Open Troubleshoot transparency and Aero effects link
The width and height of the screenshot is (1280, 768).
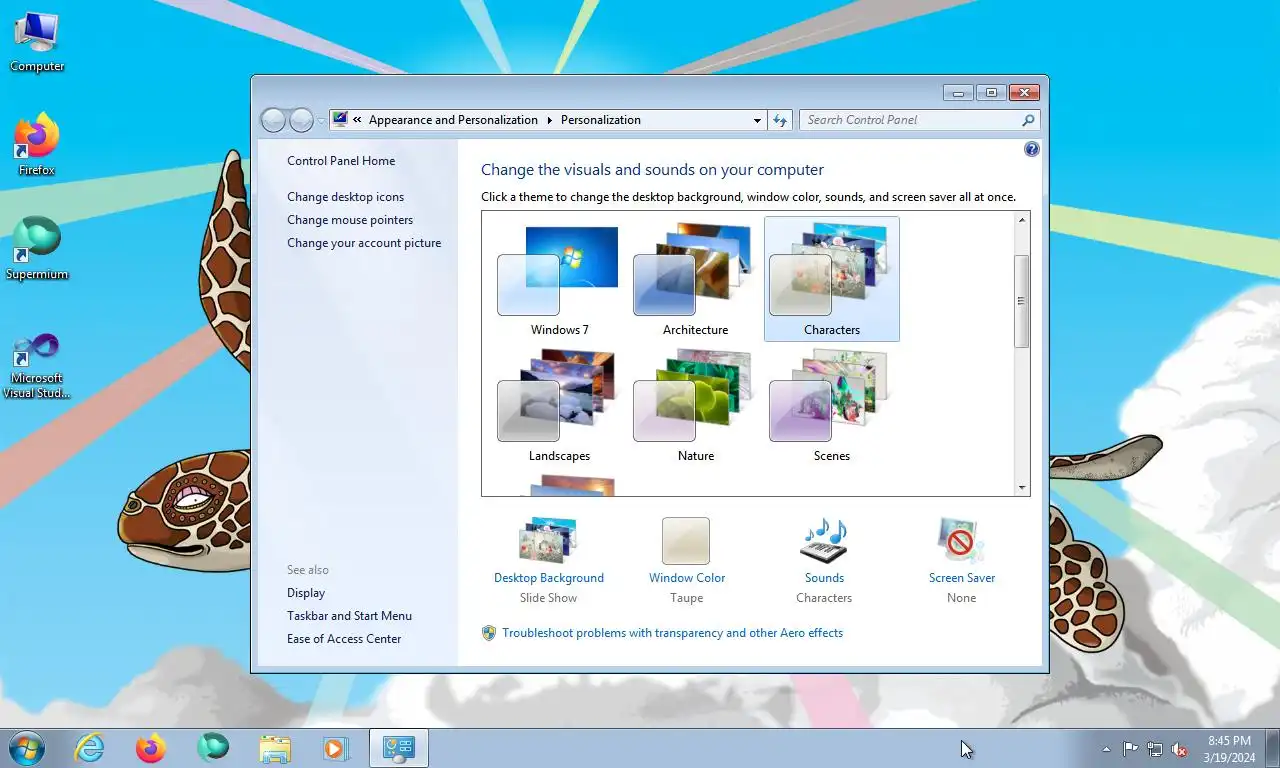[x=672, y=633]
